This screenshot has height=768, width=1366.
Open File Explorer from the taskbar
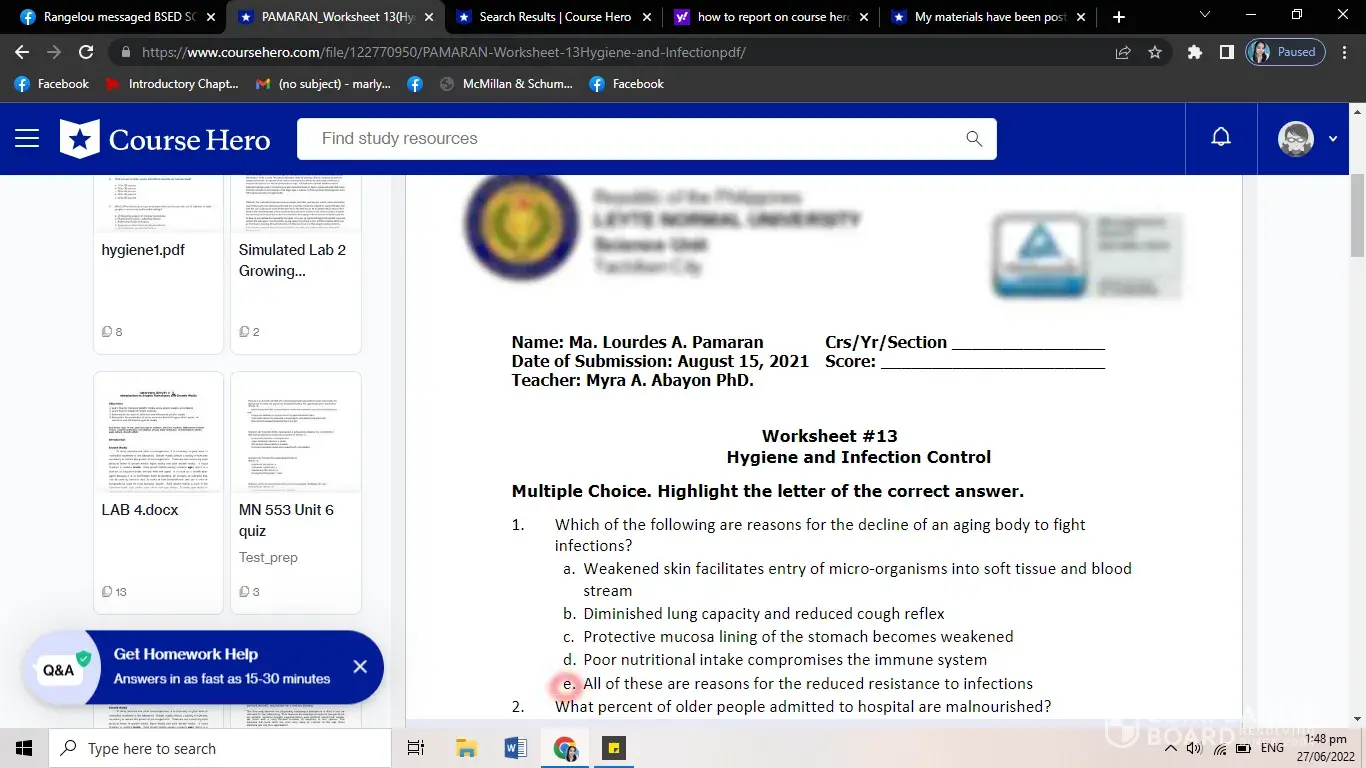pos(466,748)
